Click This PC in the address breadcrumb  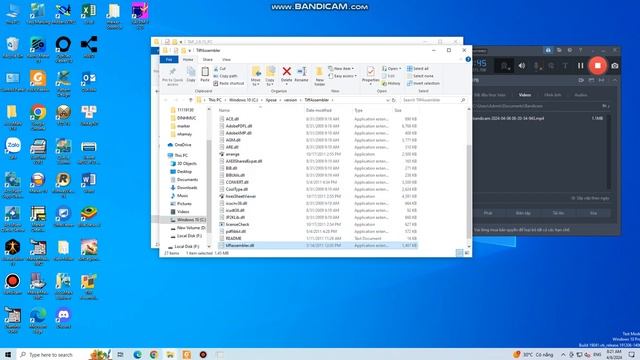[x=215, y=100]
